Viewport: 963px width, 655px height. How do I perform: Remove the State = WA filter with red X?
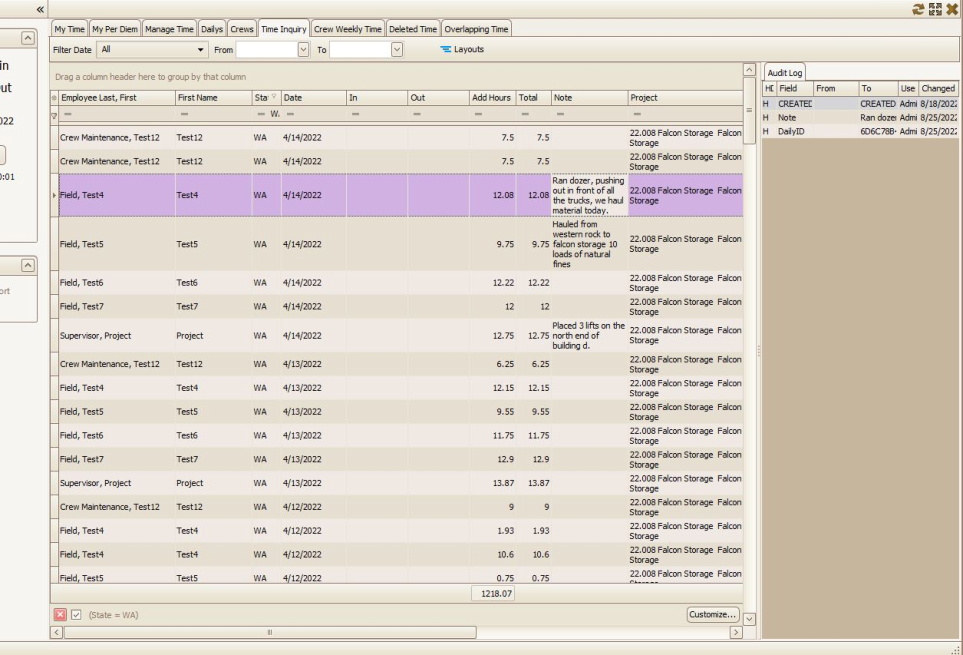pos(59,614)
